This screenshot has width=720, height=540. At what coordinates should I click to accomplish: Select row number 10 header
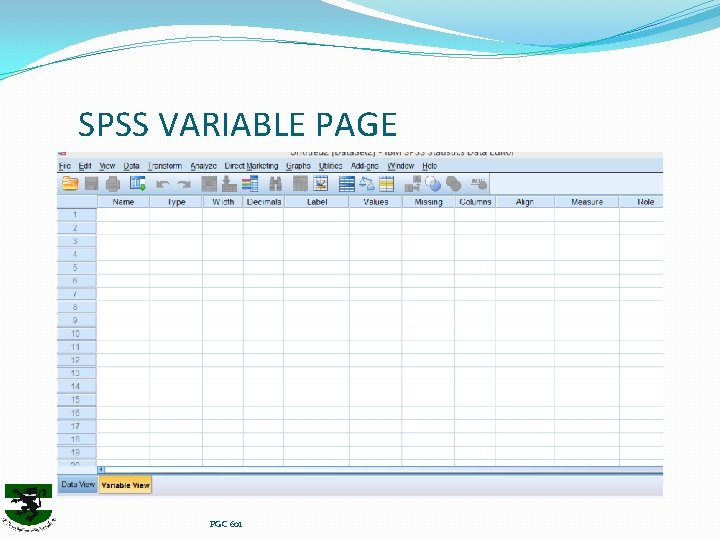pyautogui.click(x=76, y=333)
